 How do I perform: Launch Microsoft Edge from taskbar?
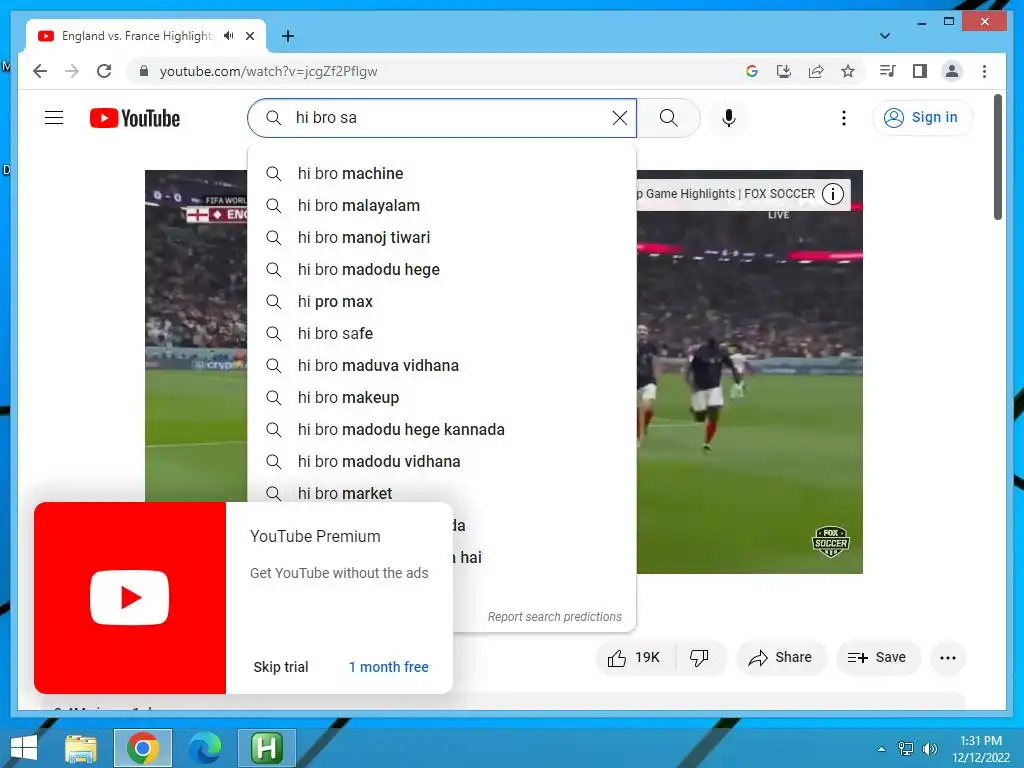tap(204, 748)
